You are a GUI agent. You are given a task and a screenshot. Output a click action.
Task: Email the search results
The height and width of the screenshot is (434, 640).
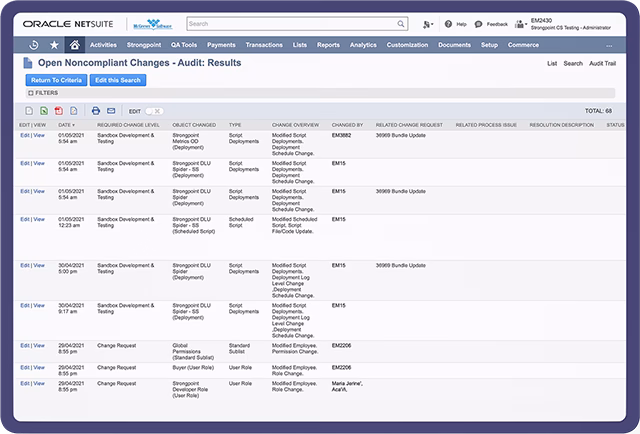111,111
